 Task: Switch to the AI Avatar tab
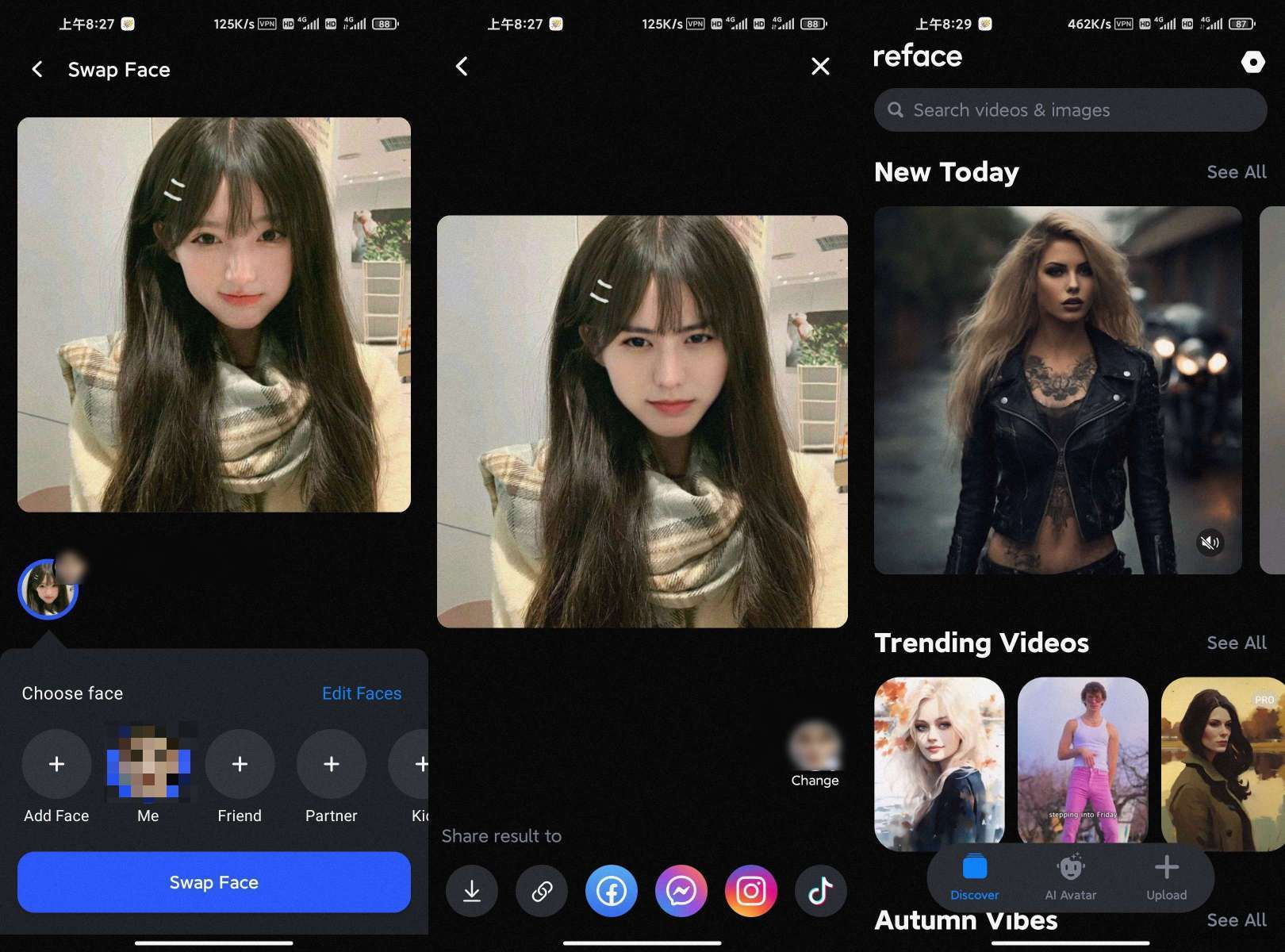point(1070,877)
